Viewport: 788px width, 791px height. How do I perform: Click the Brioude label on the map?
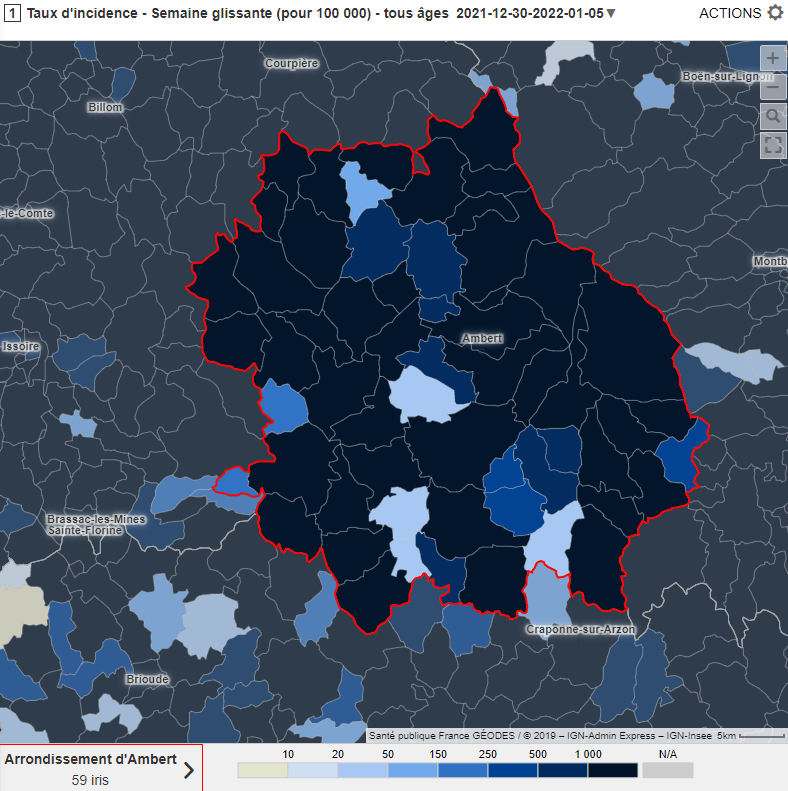(148, 679)
